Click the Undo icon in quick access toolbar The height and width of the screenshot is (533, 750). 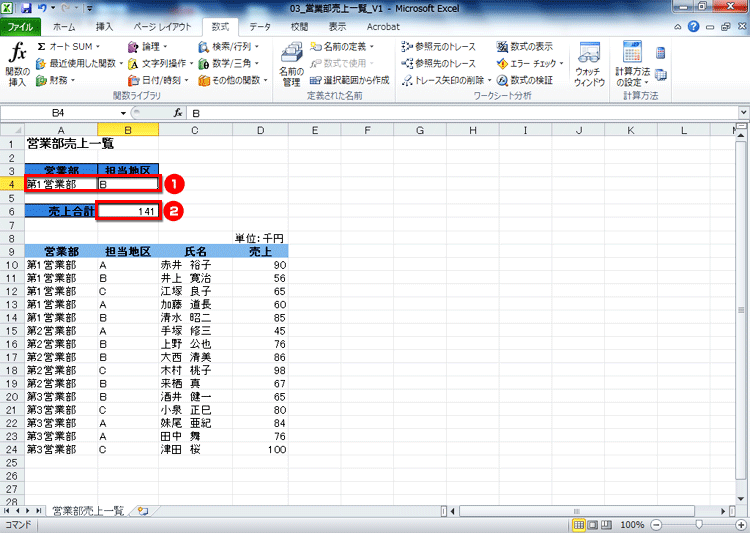[42, 8]
